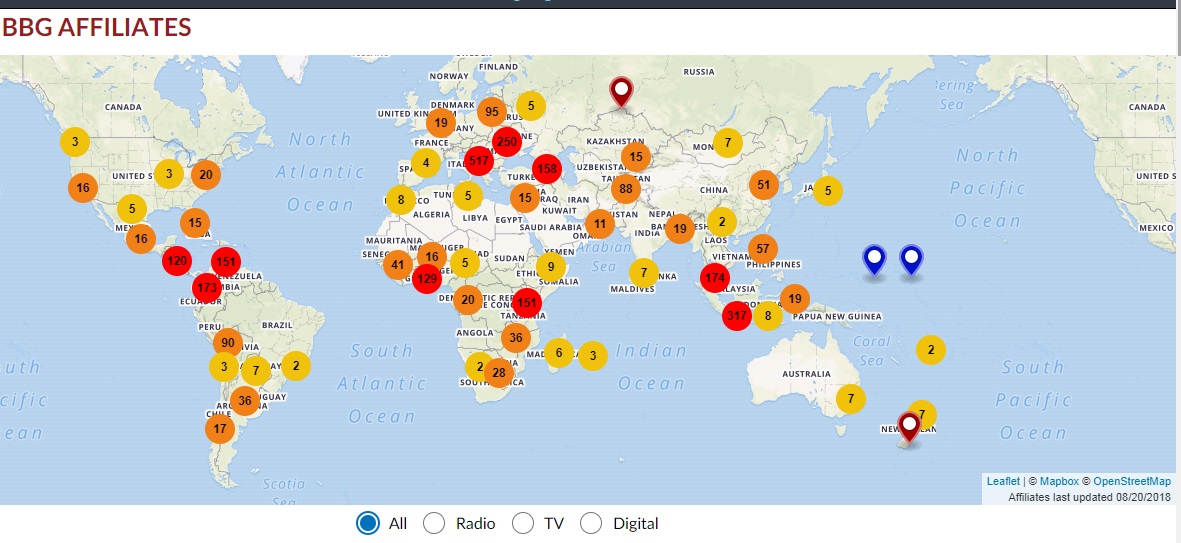Image resolution: width=1181 pixels, height=543 pixels.
Task: Expand the 174 cluster near Malaysia
Action: click(x=714, y=278)
